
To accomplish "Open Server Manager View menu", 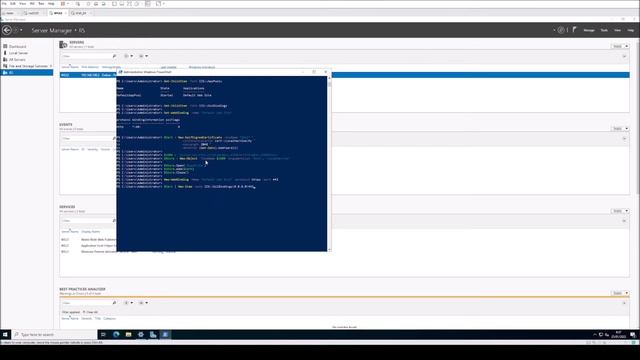I will pyautogui.click(x=618, y=30).
